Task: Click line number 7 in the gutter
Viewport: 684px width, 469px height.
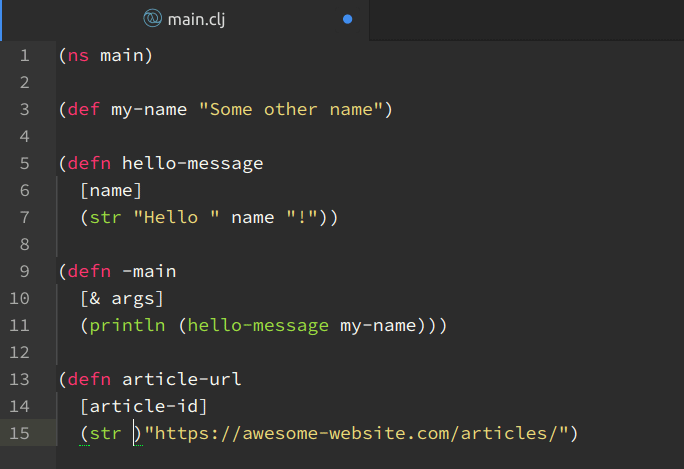Action: 25,218
